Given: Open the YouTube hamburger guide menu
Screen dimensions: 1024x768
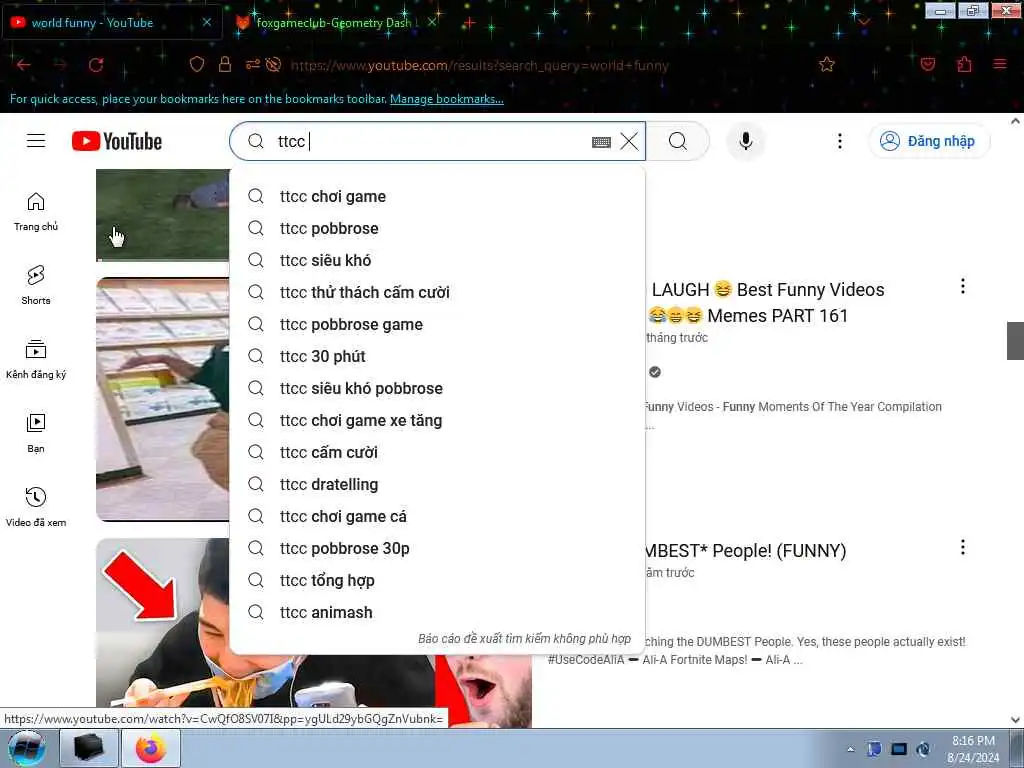Looking at the screenshot, I should point(36,141).
